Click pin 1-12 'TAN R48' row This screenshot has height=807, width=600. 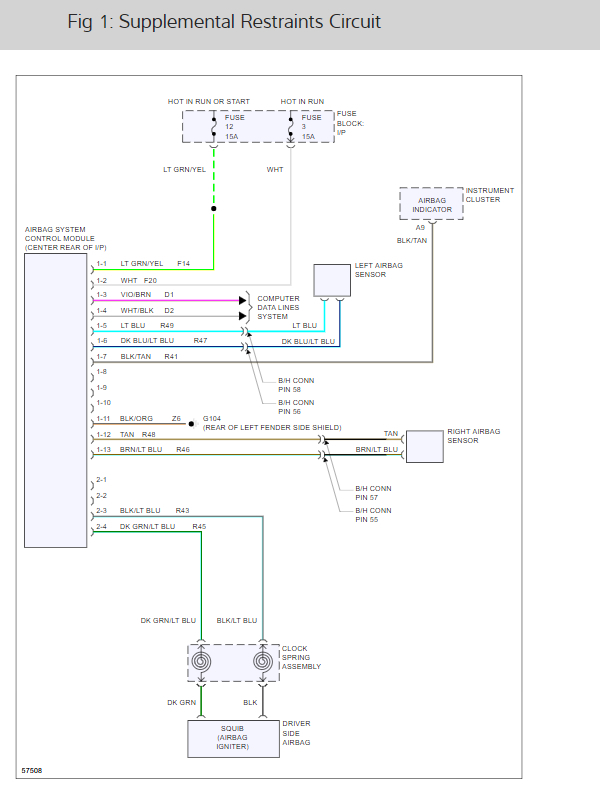point(126,434)
